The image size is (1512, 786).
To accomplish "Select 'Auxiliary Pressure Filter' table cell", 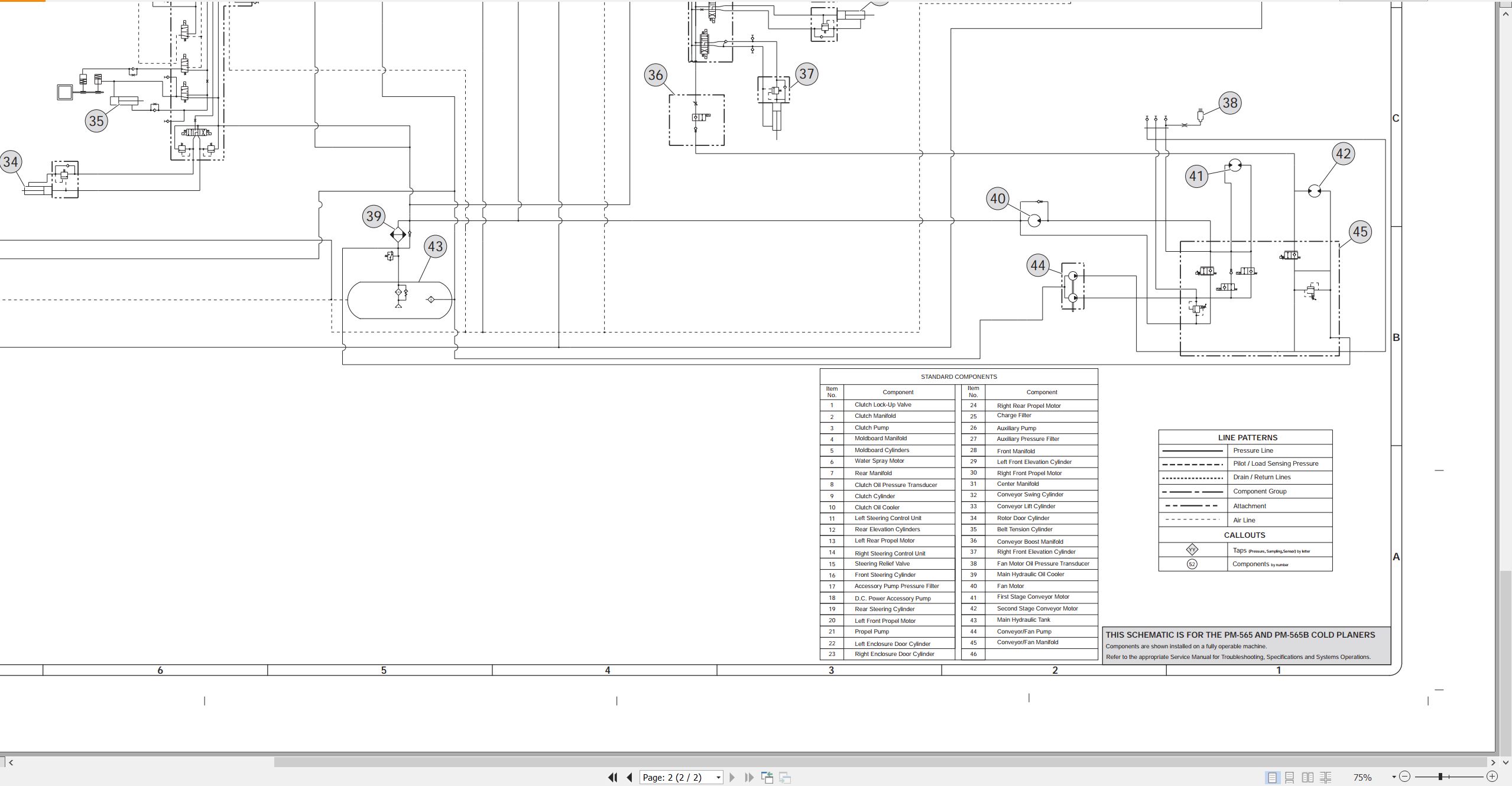I will (x=1028, y=439).
